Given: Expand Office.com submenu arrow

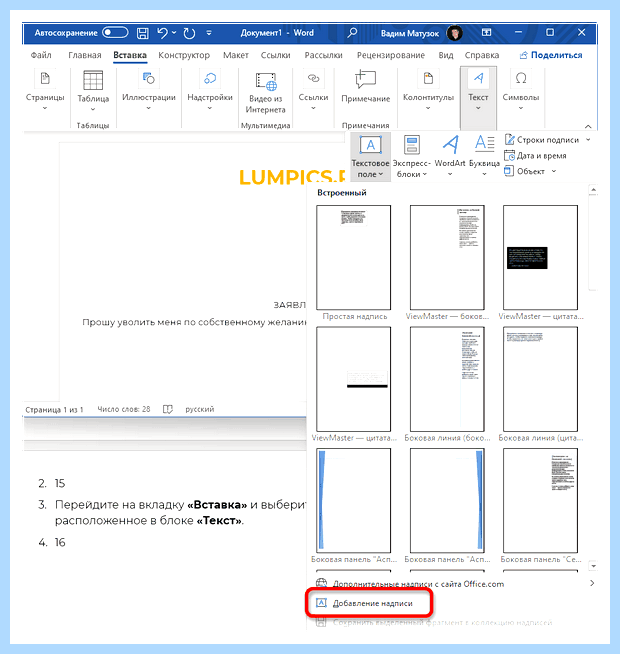Looking at the screenshot, I should tap(592, 584).
